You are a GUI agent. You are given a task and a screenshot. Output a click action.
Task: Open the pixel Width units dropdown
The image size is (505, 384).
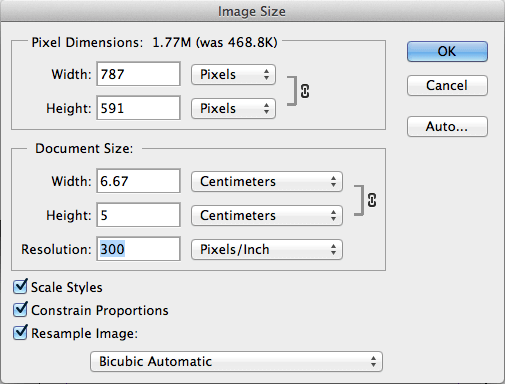click(233, 74)
